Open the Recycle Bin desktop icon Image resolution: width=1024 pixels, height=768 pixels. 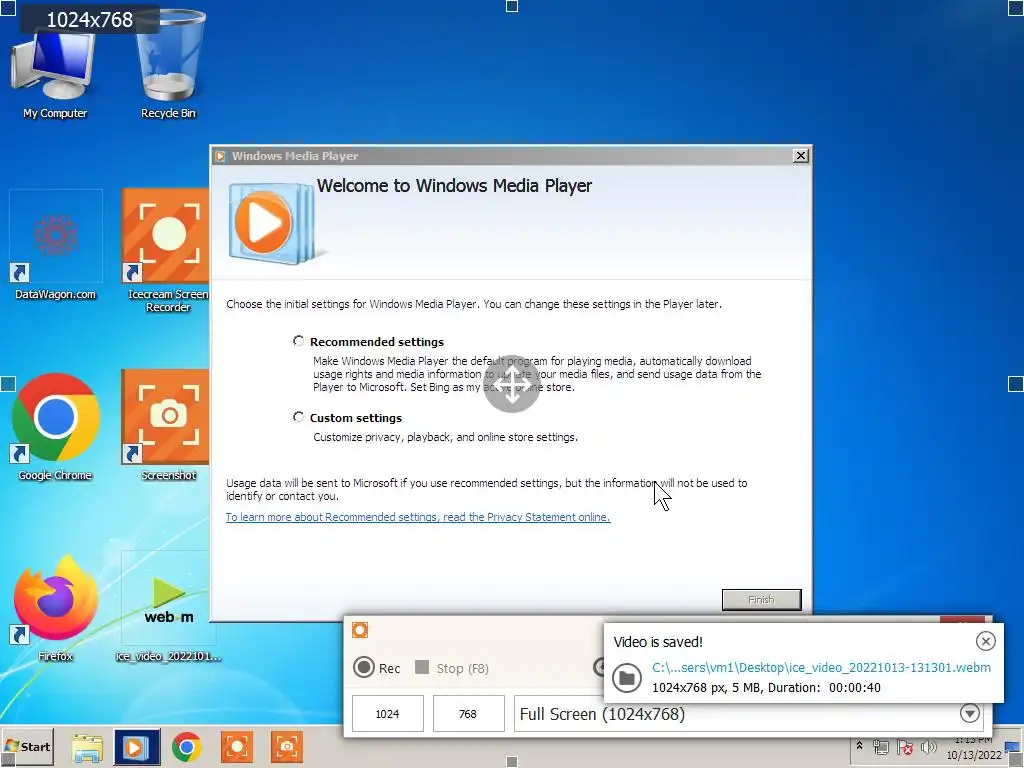(168, 65)
